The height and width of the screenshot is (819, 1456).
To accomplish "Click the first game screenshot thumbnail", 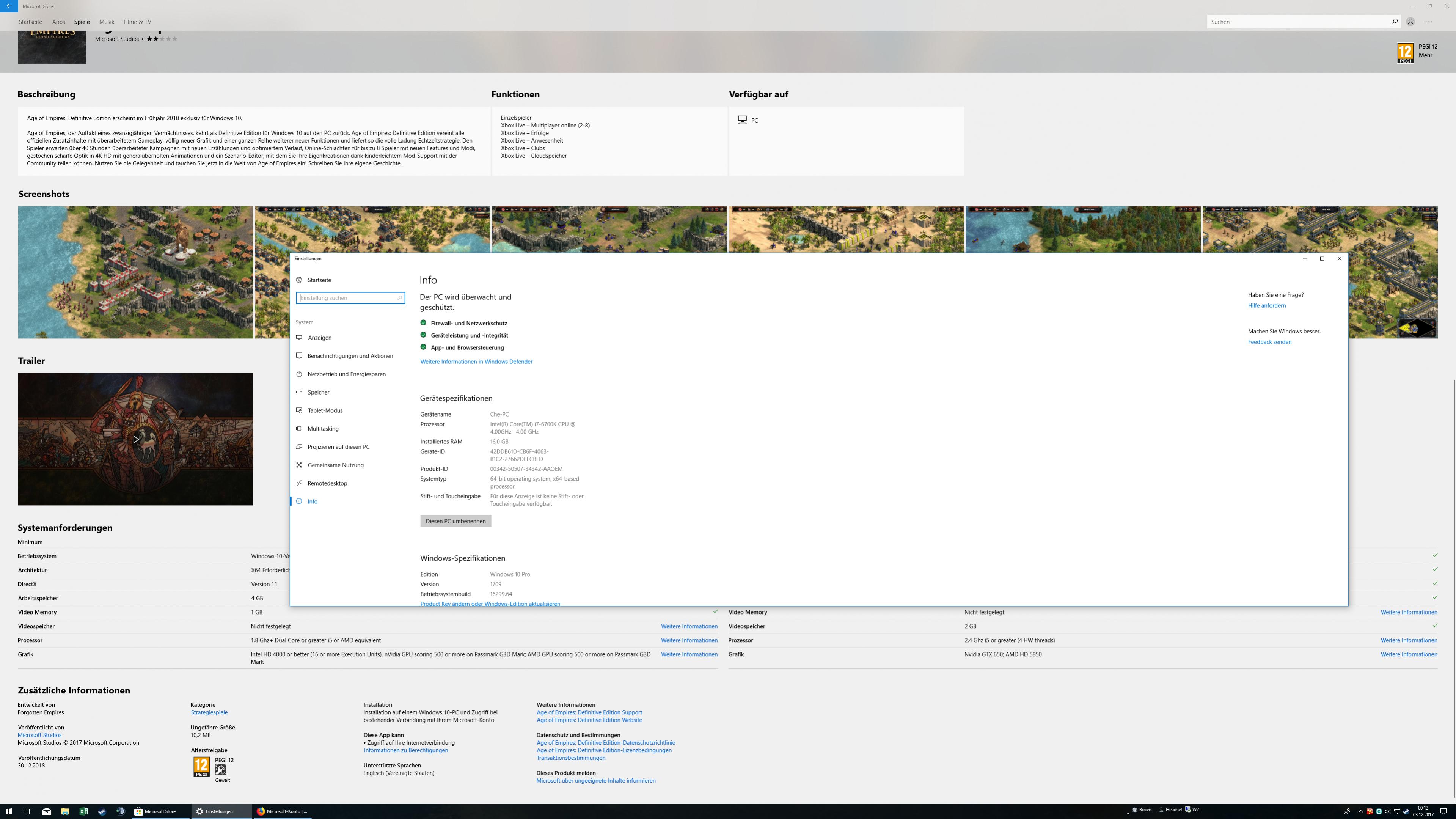I will 136,272.
